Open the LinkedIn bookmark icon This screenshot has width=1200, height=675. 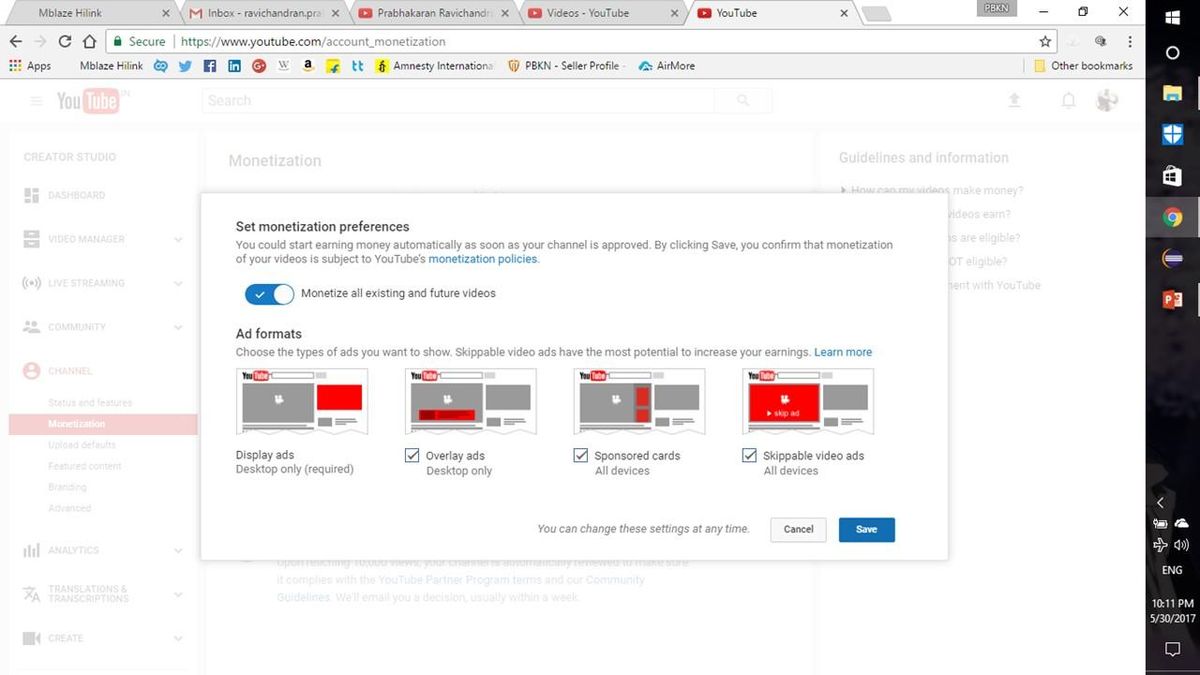point(234,66)
